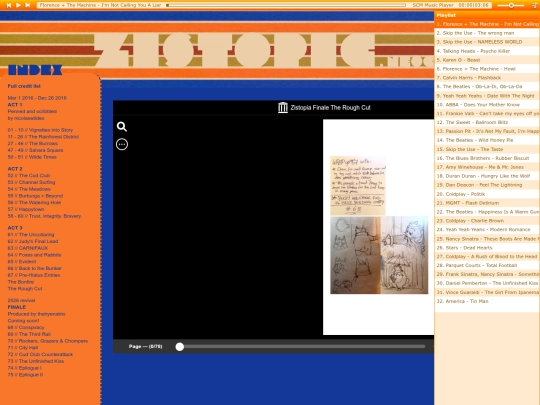Play The Beatles - Ob-La-Di, Ob-La-Da
Viewport: 540px width, 405px height.
pyautogui.click(x=487, y=87)
